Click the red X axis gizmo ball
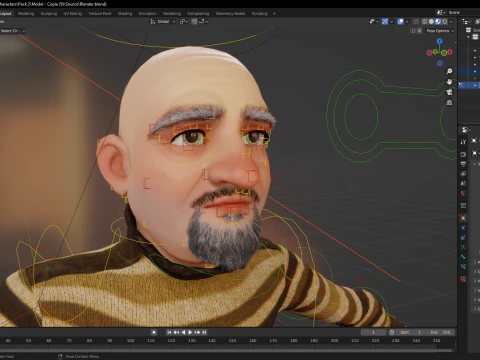The image size is (480, 360). (x=450, y=52)
